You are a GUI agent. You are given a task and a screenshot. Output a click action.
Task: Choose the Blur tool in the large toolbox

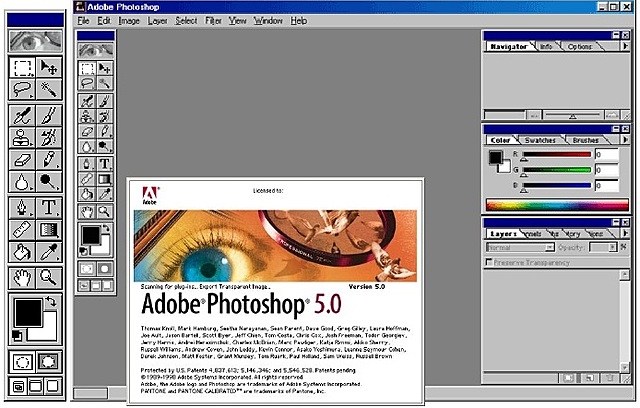tap(22, 182)
